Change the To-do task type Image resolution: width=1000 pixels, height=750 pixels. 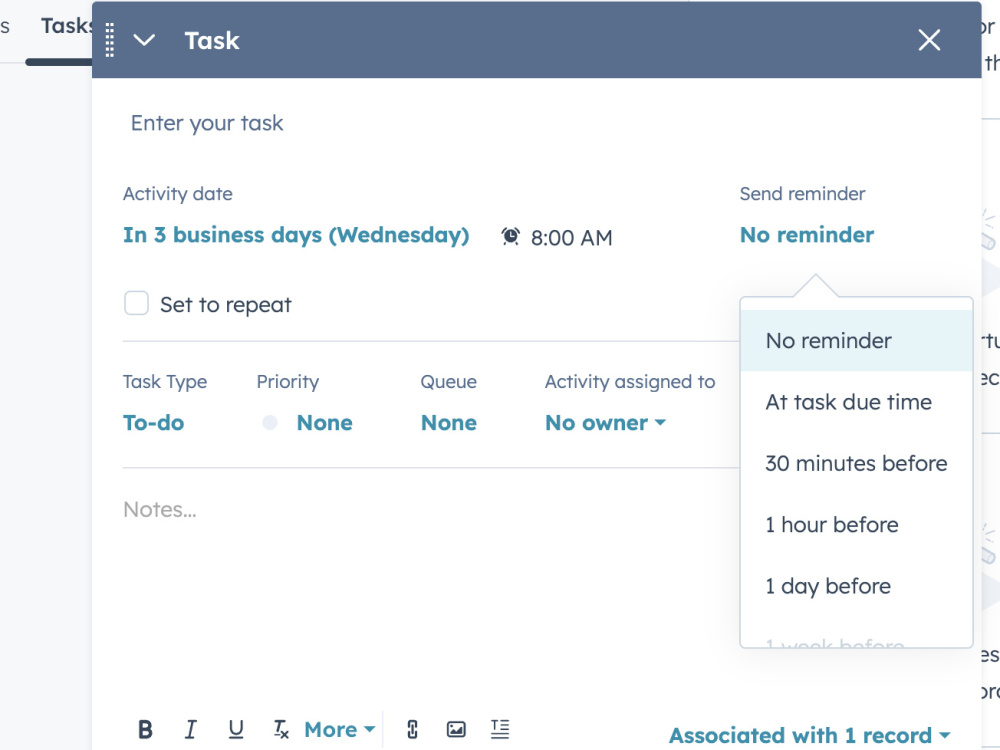154,422
